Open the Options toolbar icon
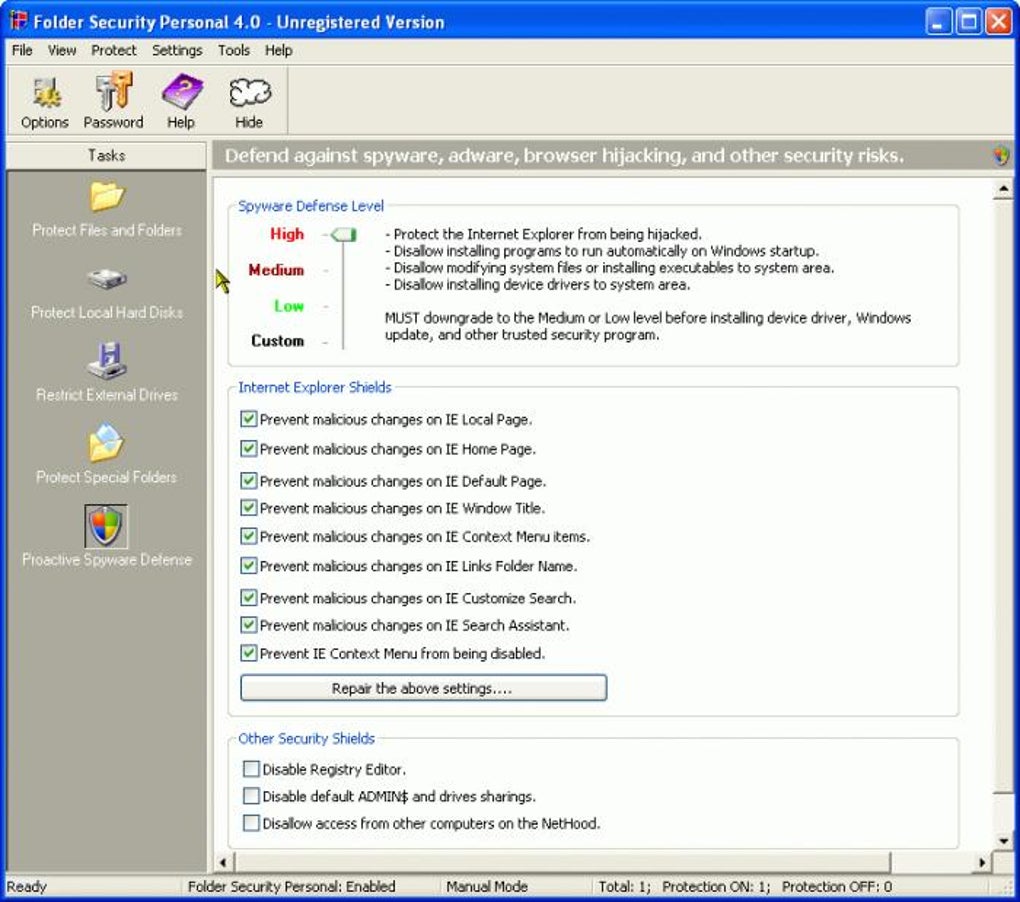 coord(45,92)
